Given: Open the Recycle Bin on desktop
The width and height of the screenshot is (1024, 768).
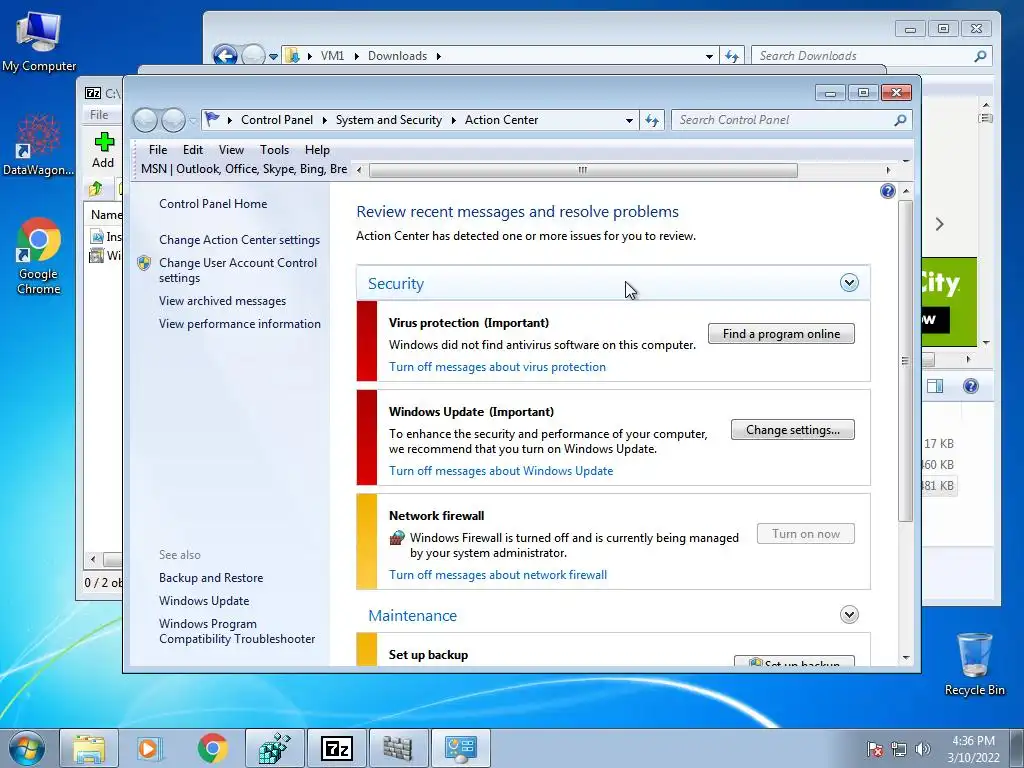Looking at the screenshot, I should [974, 664].
